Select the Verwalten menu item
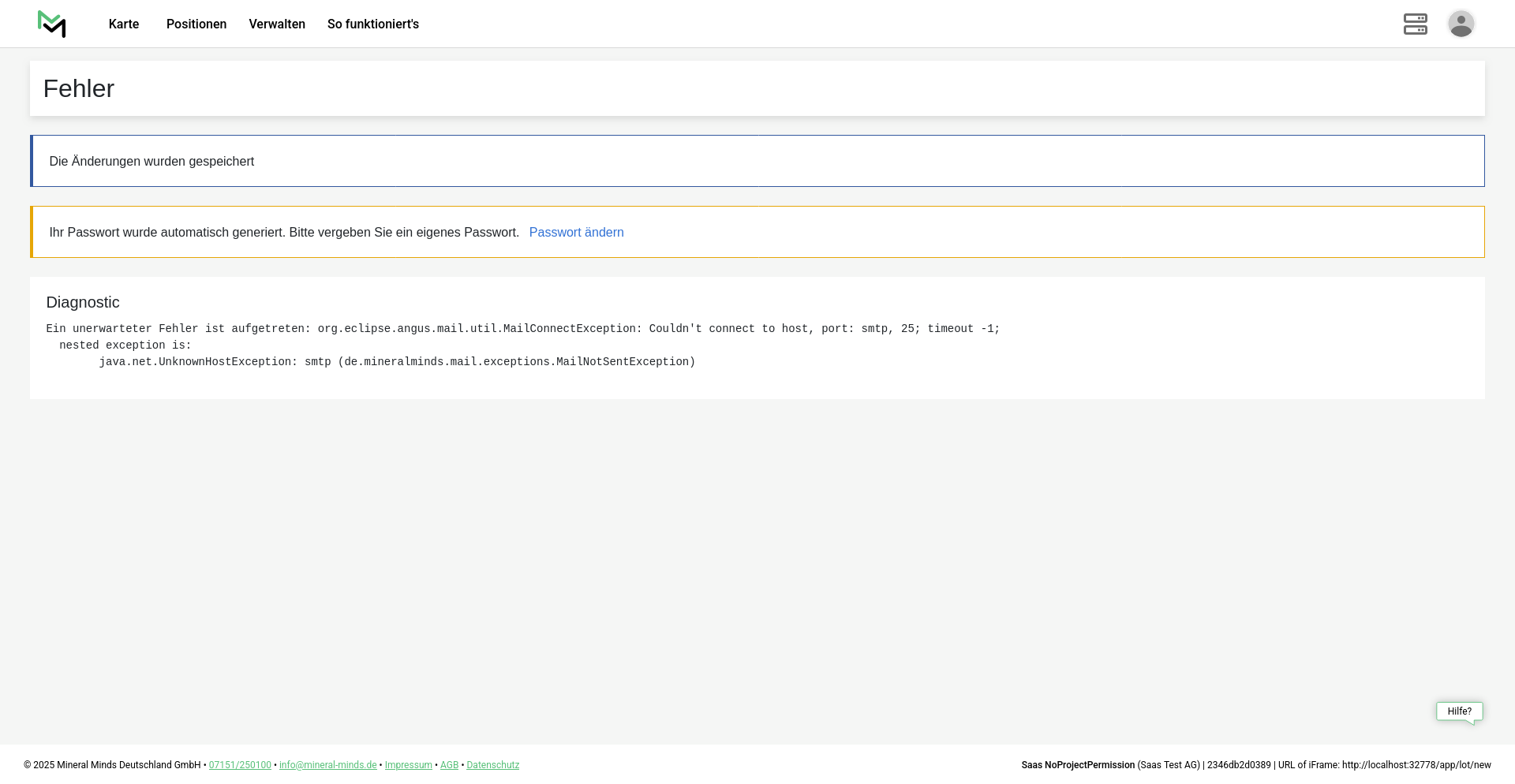The width and height of the screenshot is (1515, 784). (x=277, y=24)
